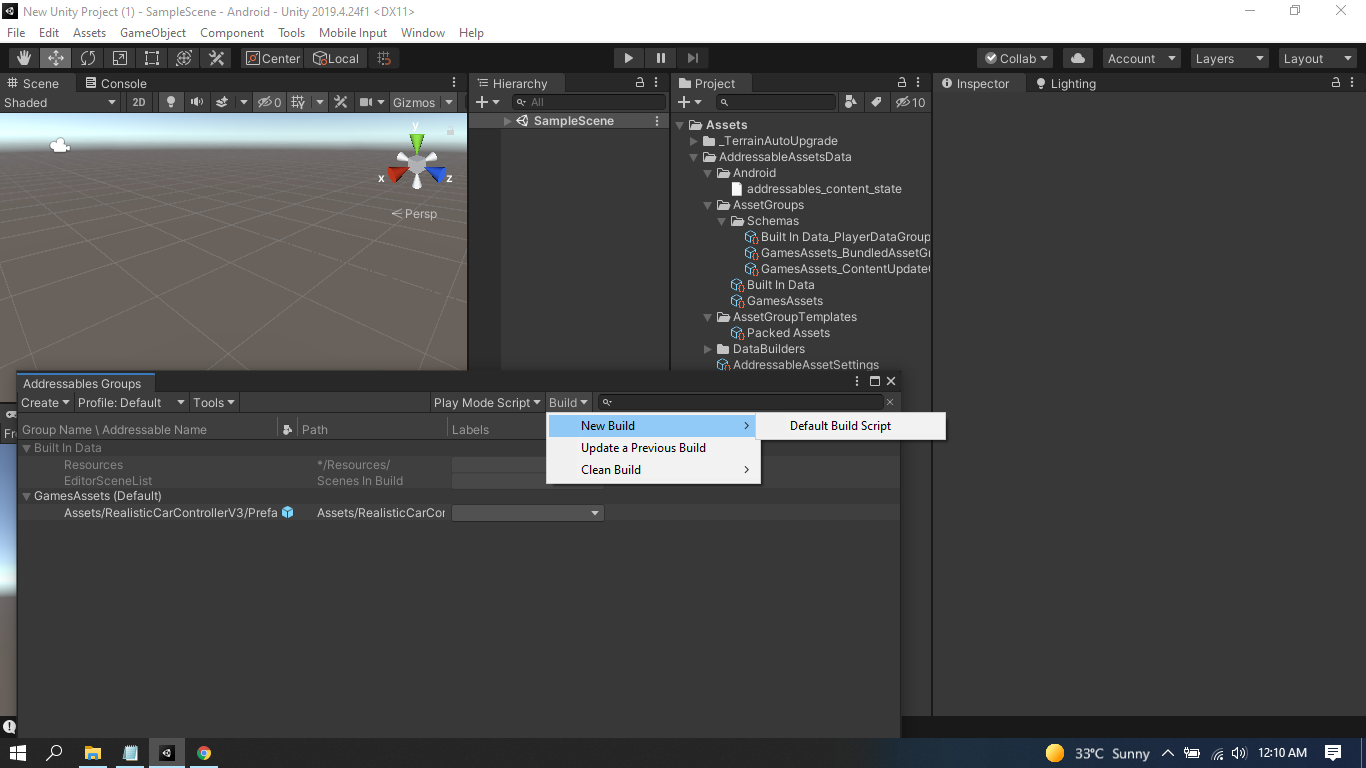This screenshot has width=1366, height=768.
Task: Open Project search by type icon
Action: [x=851, y=102]
